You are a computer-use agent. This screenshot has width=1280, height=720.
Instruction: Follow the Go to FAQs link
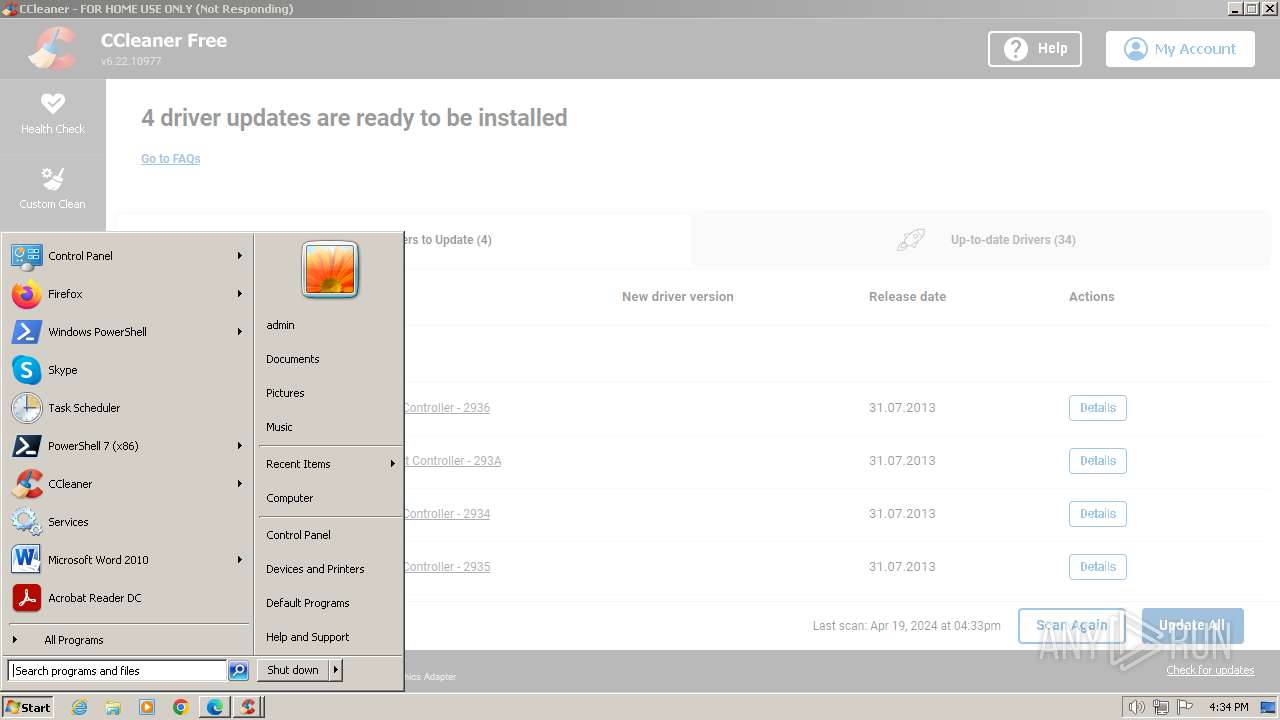171,159
